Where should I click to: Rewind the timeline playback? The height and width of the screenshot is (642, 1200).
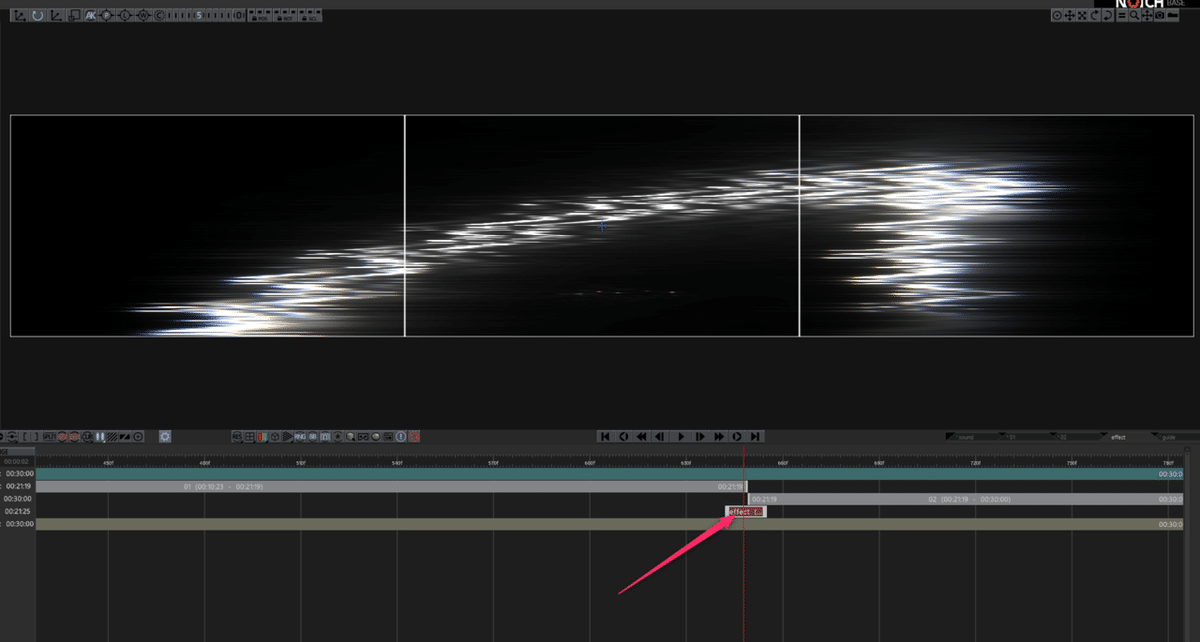click(641, 436)
